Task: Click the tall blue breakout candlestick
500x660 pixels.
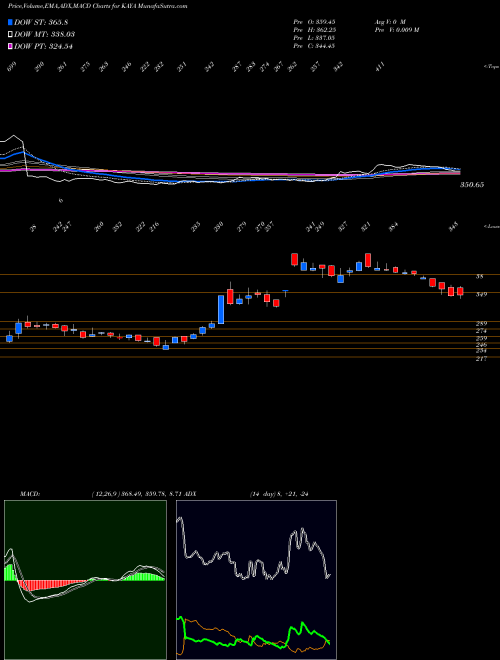Action: pos(221,309)
